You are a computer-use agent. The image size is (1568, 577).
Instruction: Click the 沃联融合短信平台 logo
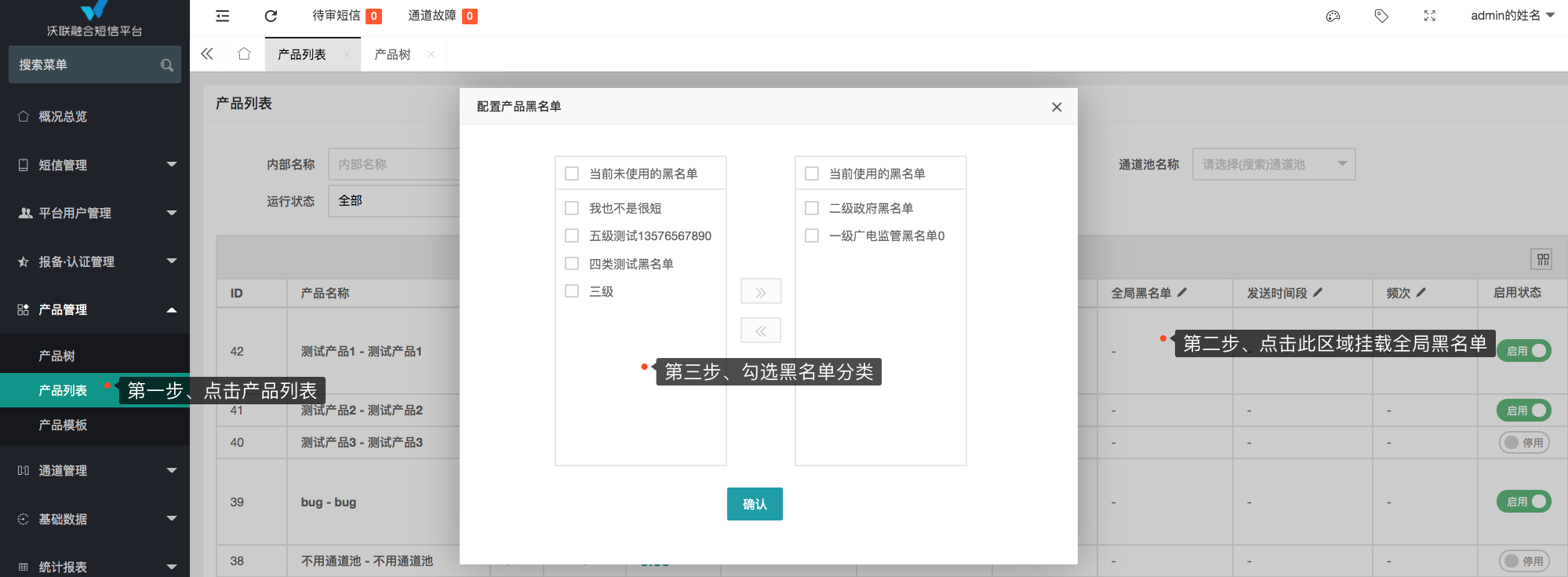coord(94,20)
